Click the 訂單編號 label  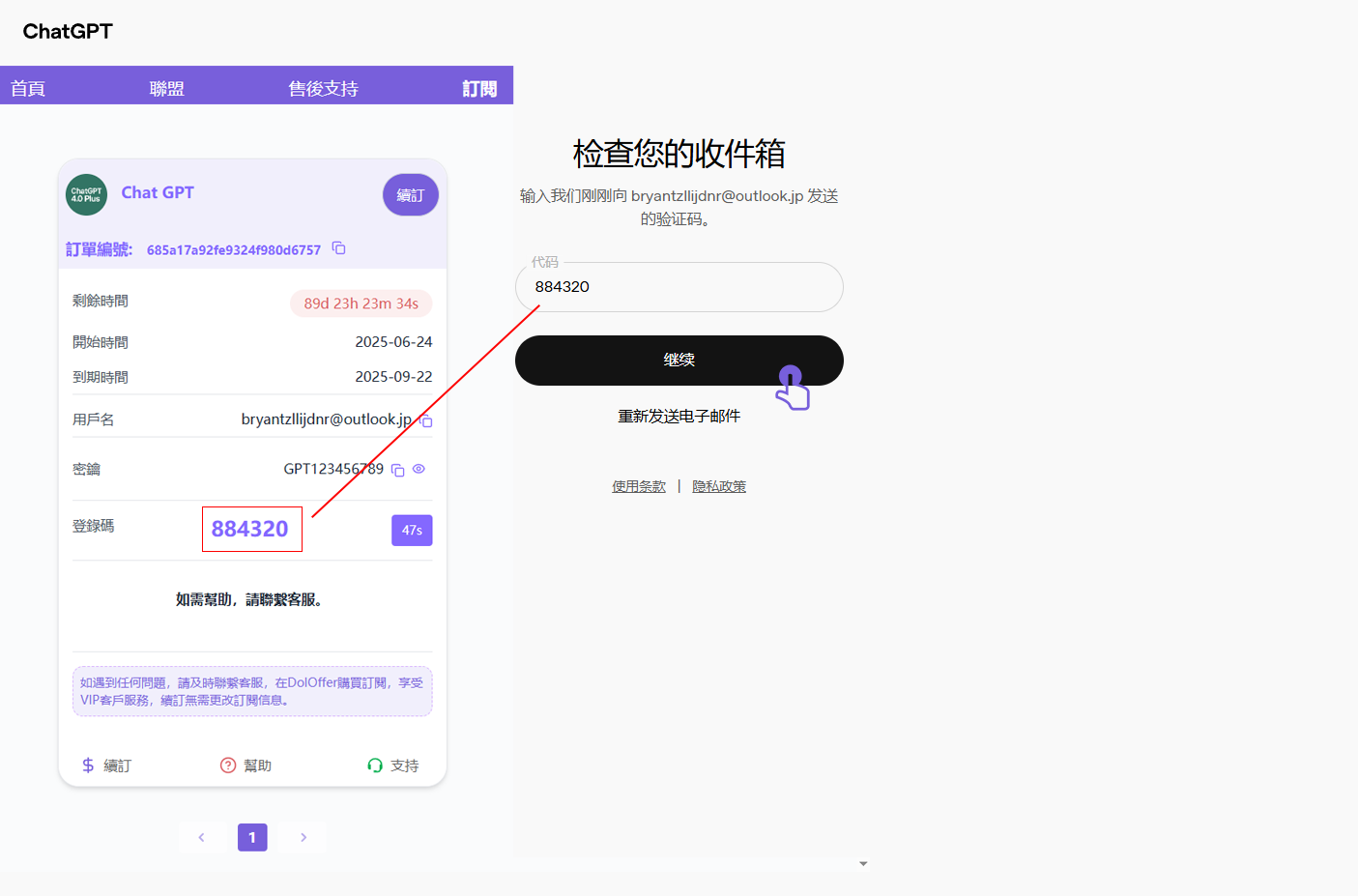click(99, 249)
